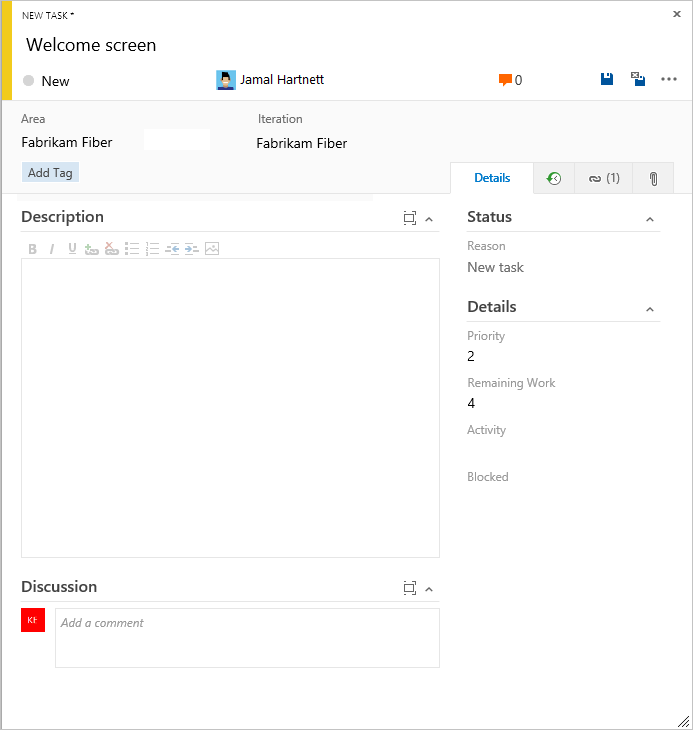Maximize the Description section
The height and width of the screenshot is (730, 693).
click(410, 218)
